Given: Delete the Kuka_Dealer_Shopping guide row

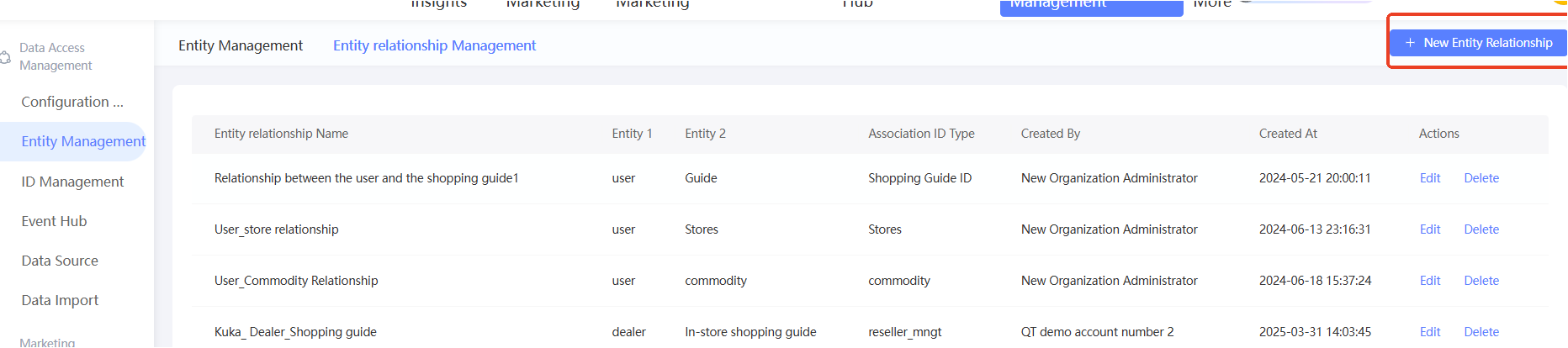Looking at the screenshot, I should click(x=1481, y=332).
